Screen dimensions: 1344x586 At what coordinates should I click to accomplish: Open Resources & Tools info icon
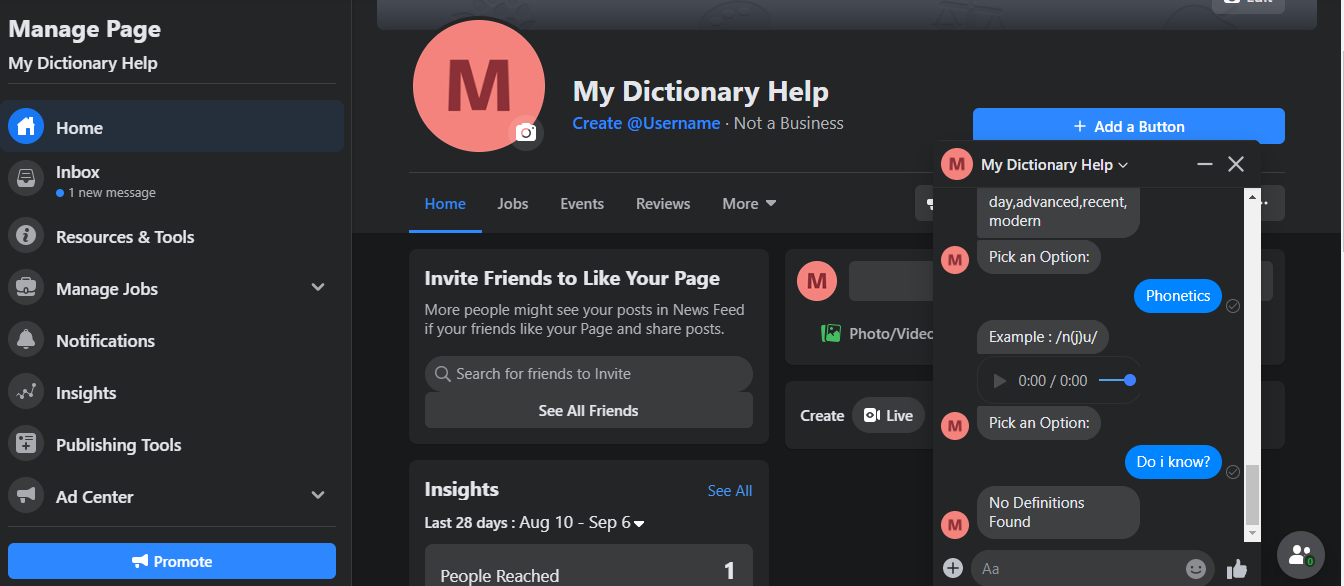coord(26,236)
